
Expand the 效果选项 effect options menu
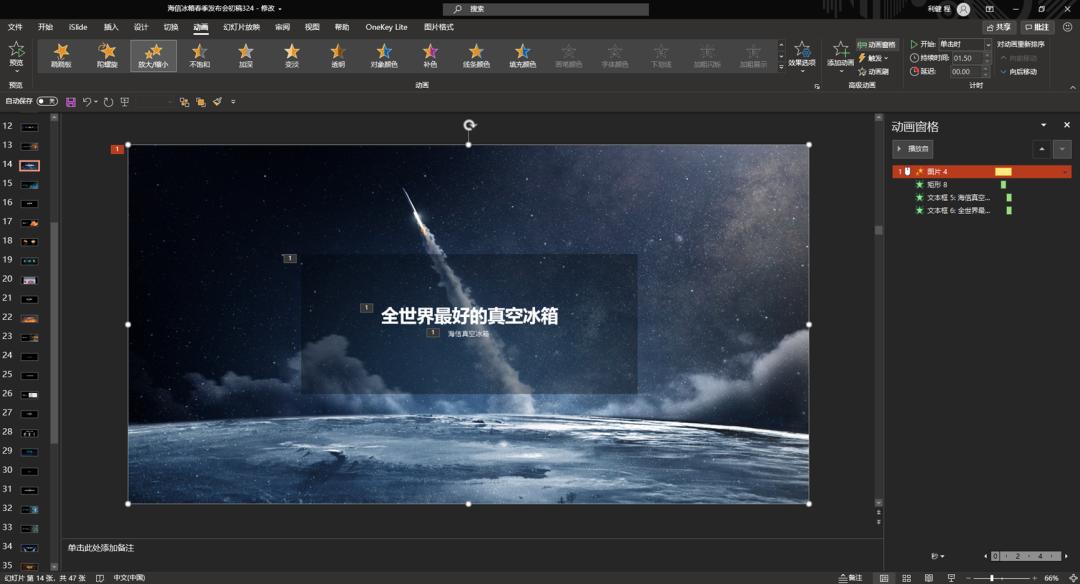(x=802, y=55)
